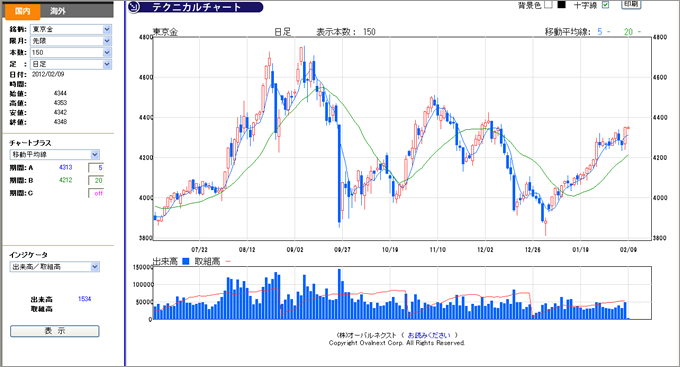Viewport: 680px width, 367px height.
Task: Click the latest candlestick at 02/09
Action: coord(628,128)
